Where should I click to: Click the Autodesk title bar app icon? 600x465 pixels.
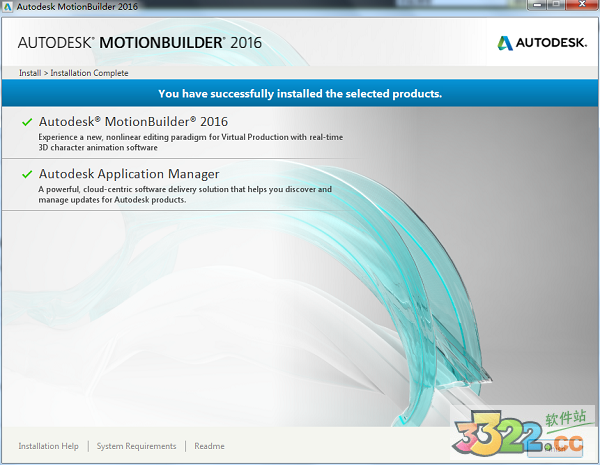pos(7,6)
